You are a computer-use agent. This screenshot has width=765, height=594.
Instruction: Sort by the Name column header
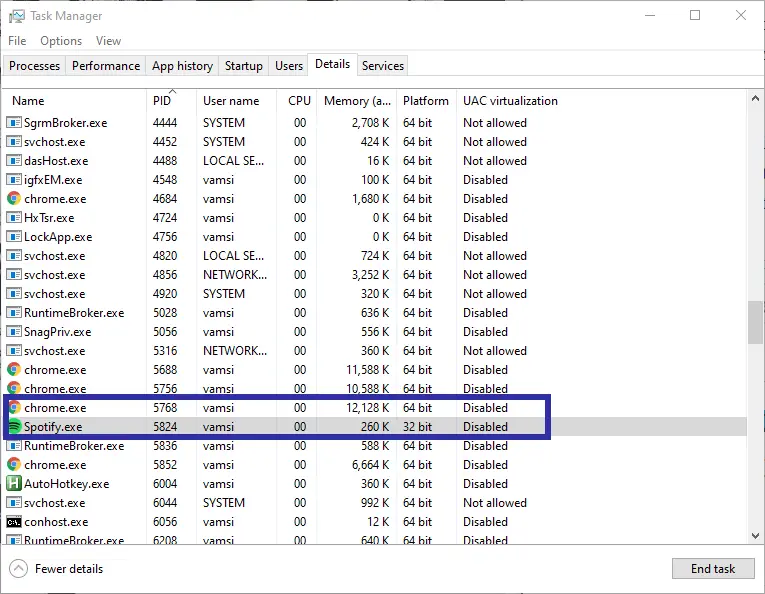click(x=74, y=101)
